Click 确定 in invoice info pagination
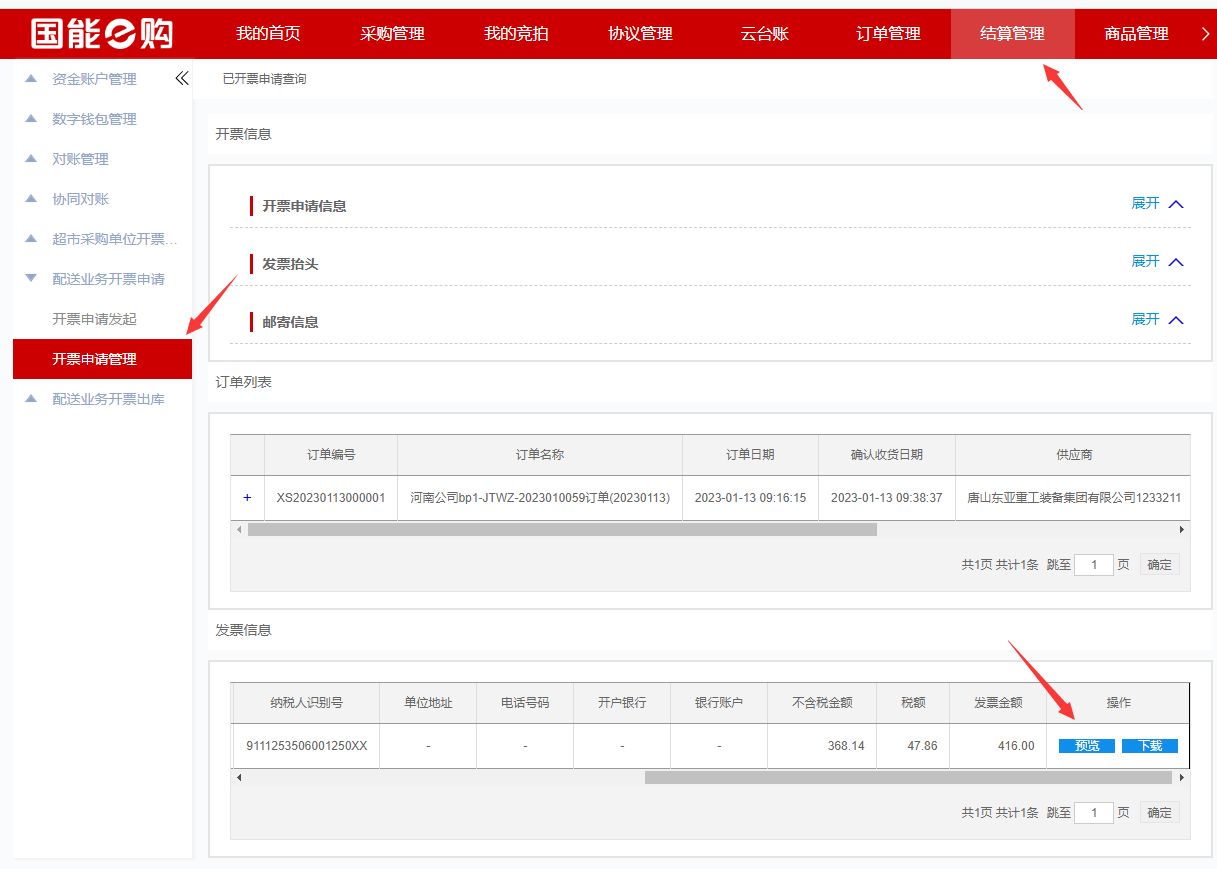This screenshot has height=869, width=1217. (x=1159, y=812)
